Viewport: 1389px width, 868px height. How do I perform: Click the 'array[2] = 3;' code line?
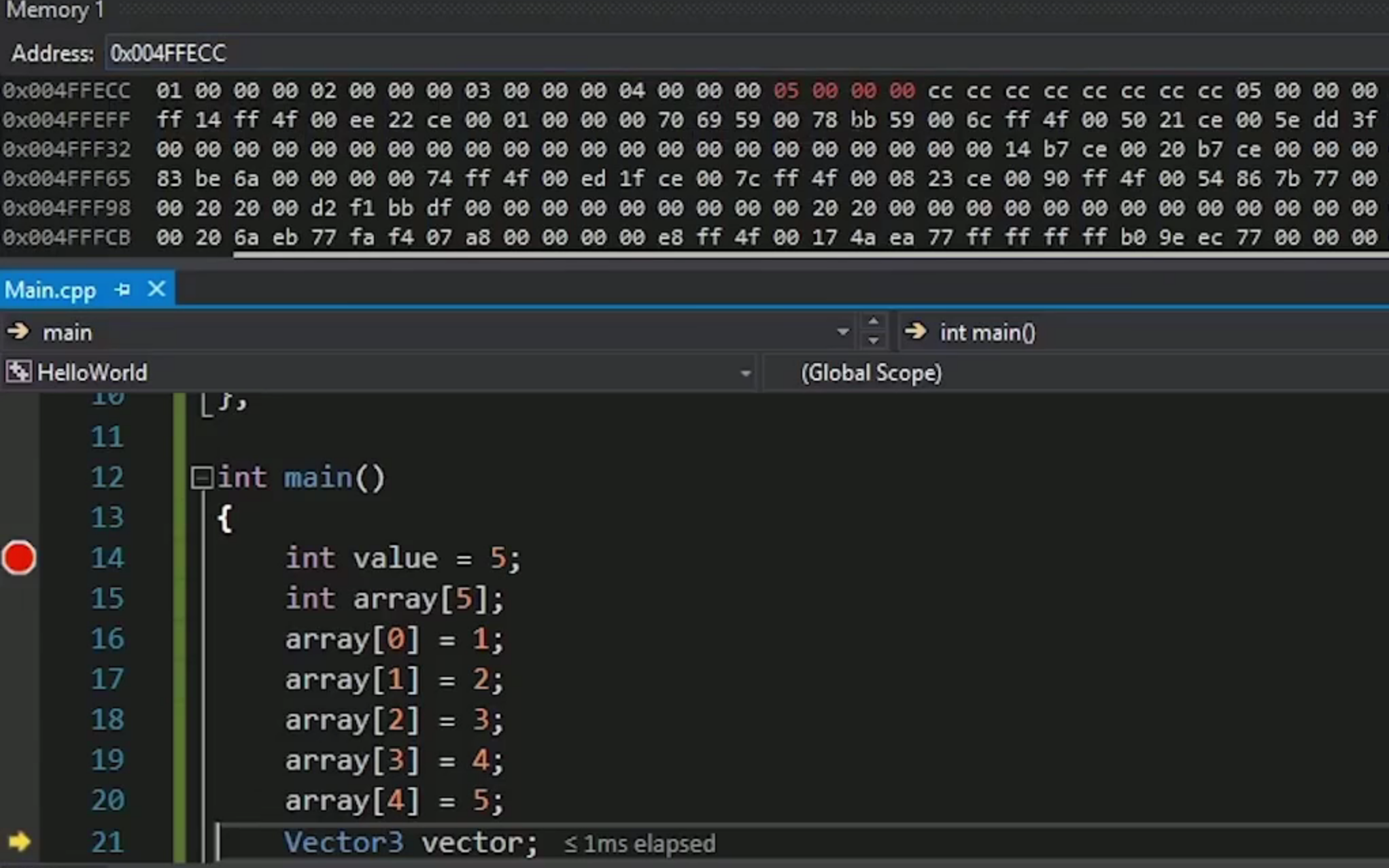[x=394, y=720]
